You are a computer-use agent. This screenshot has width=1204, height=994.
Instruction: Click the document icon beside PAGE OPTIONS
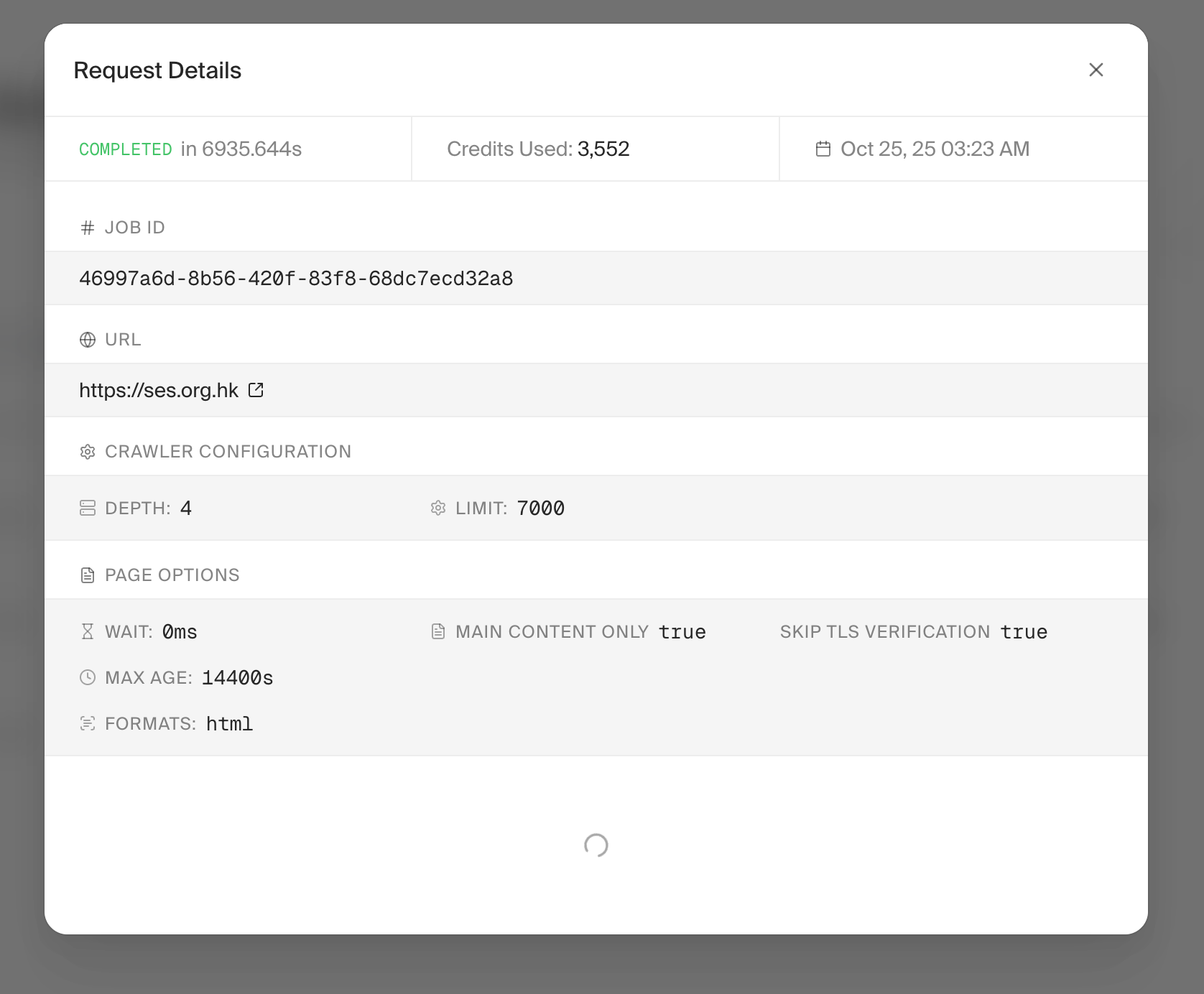coord(88,575)
